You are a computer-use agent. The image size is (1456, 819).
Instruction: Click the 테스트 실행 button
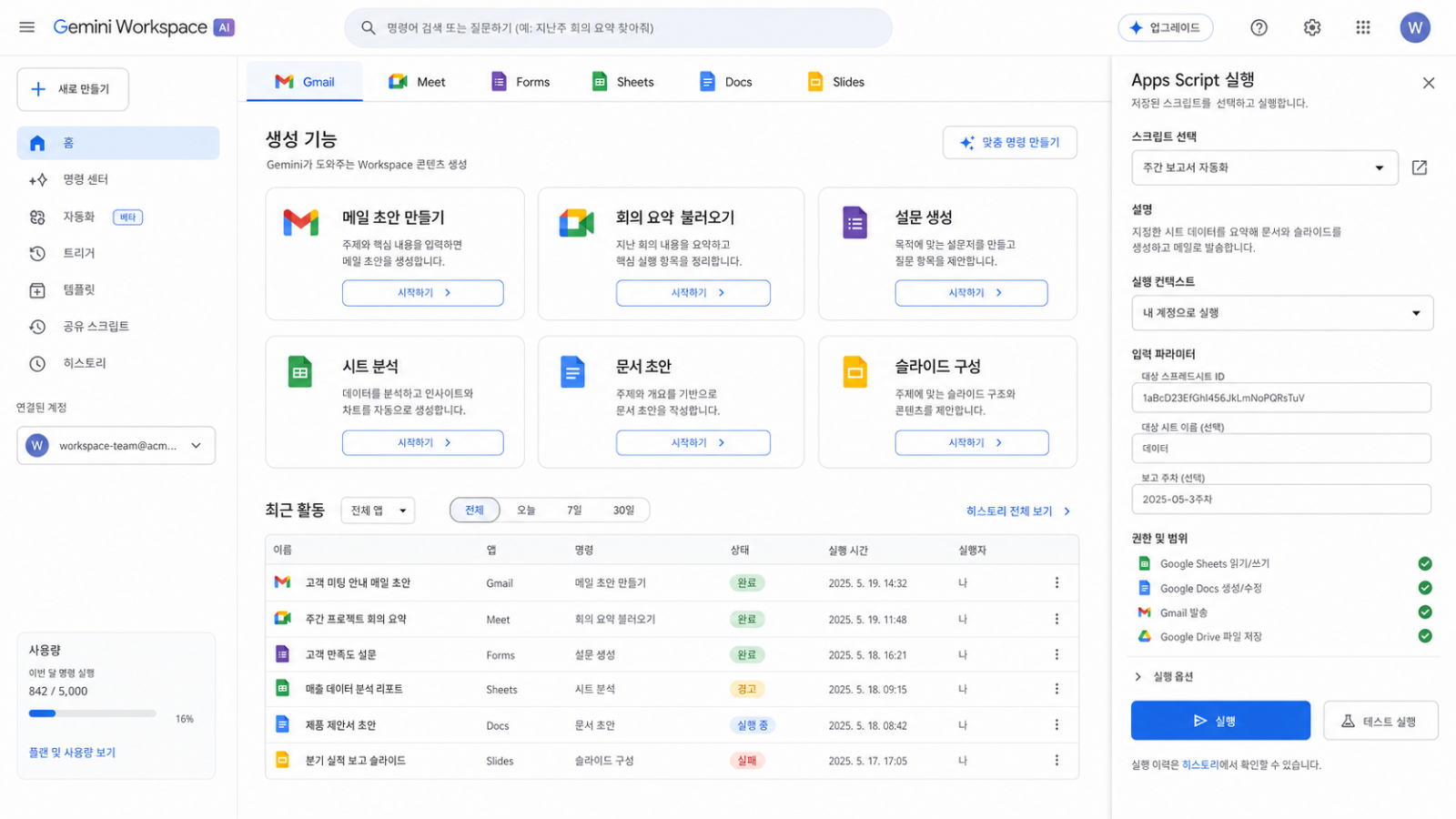click(1380, 721)
